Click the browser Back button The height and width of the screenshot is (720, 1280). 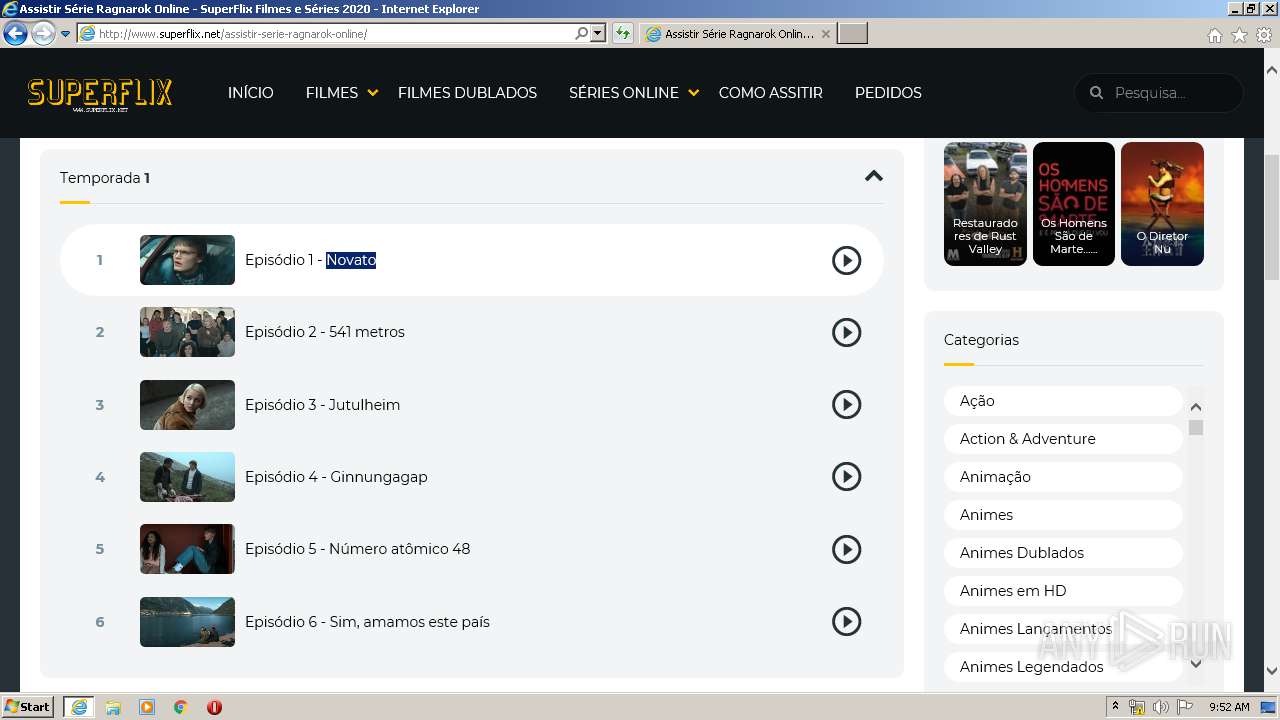point(15,33)
